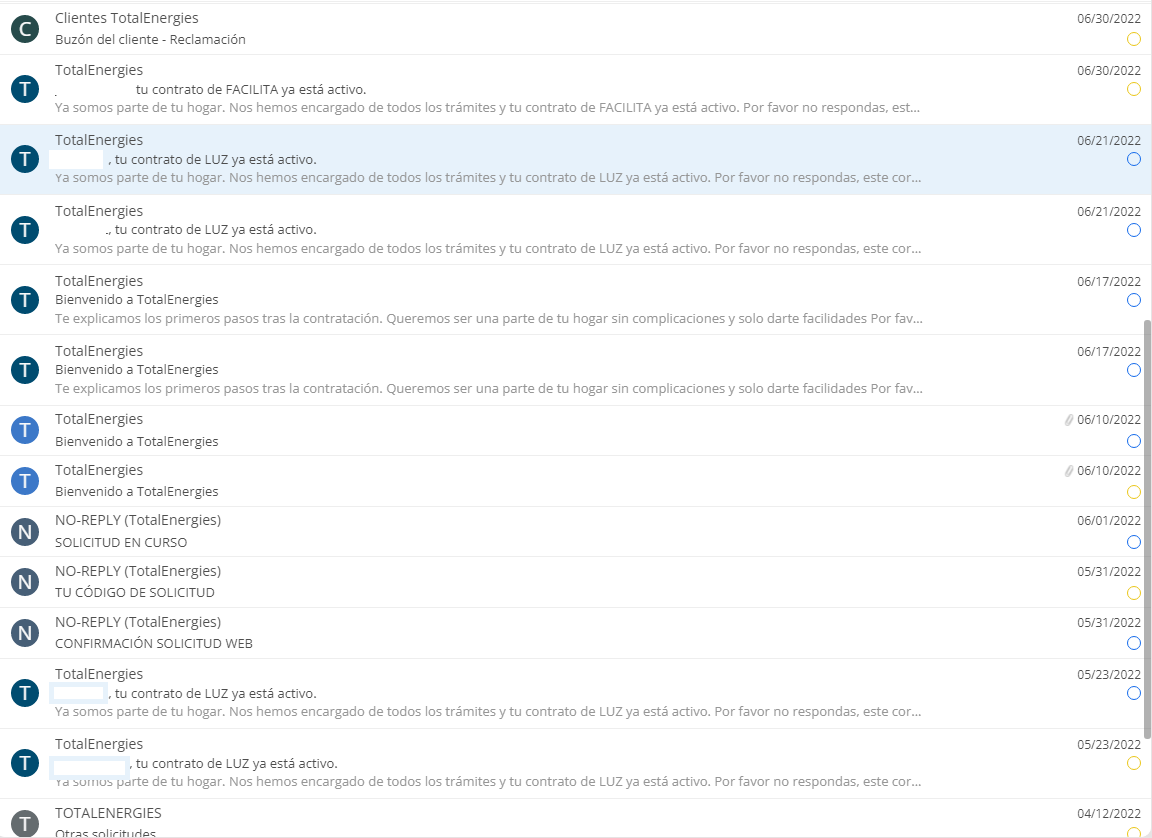Image resolution: width=1152 pixels, height=838 pixels.
Task: Click the date 06/01/2022
Action: point(1109,521)
